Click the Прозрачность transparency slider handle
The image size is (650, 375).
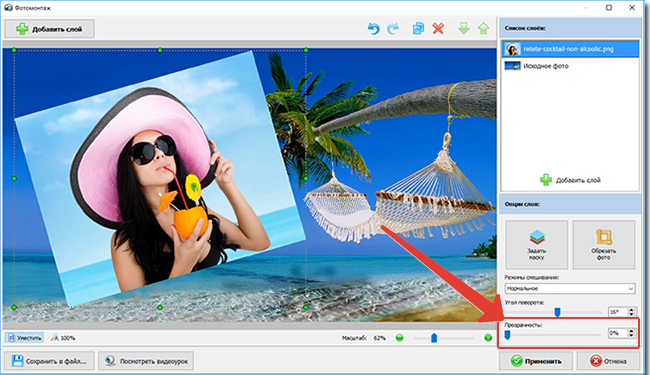(507, 334)
